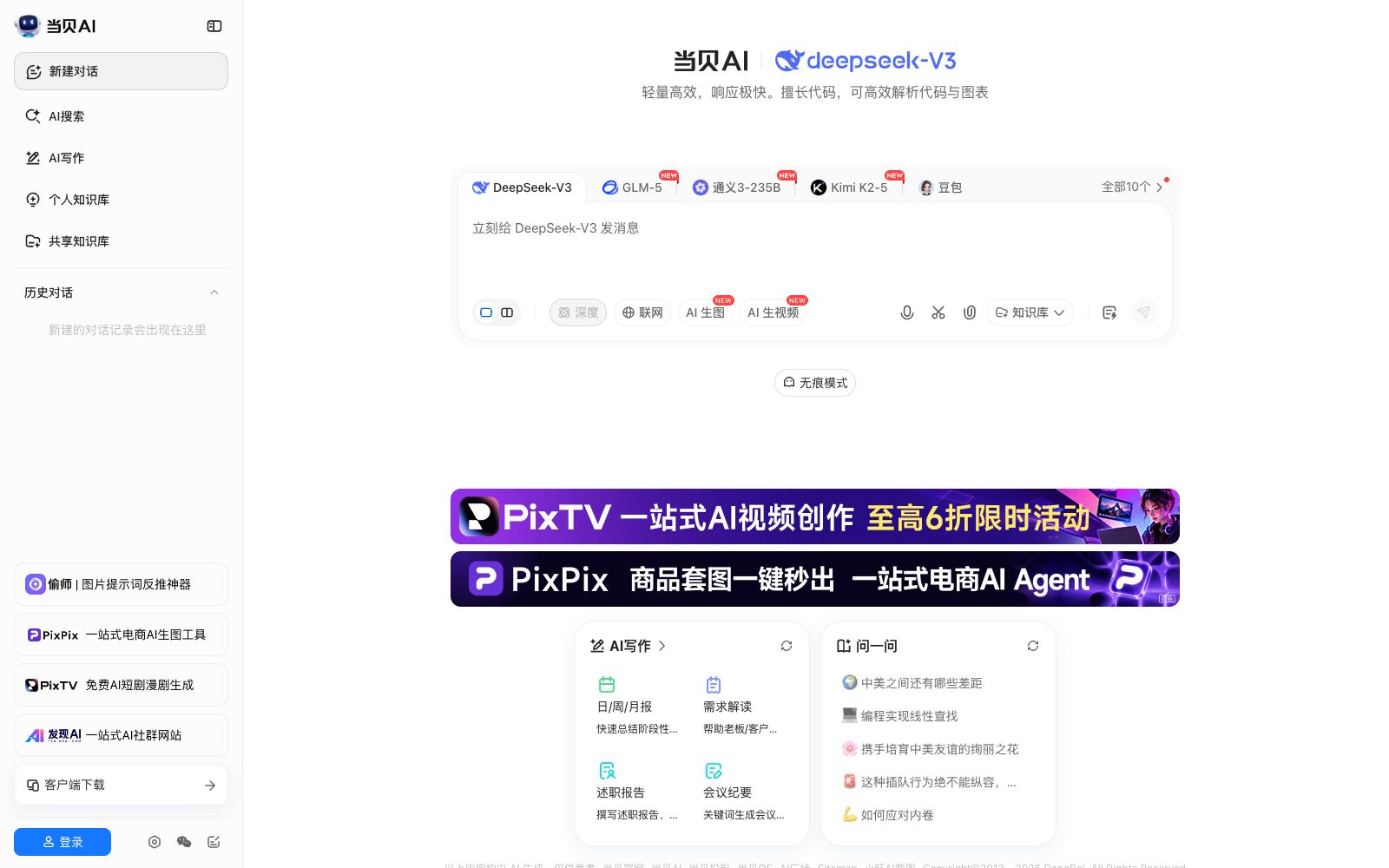Screen dimensions: 1389x868
Task: Switch to the 豆包 model tab
Action: point(941,187)
